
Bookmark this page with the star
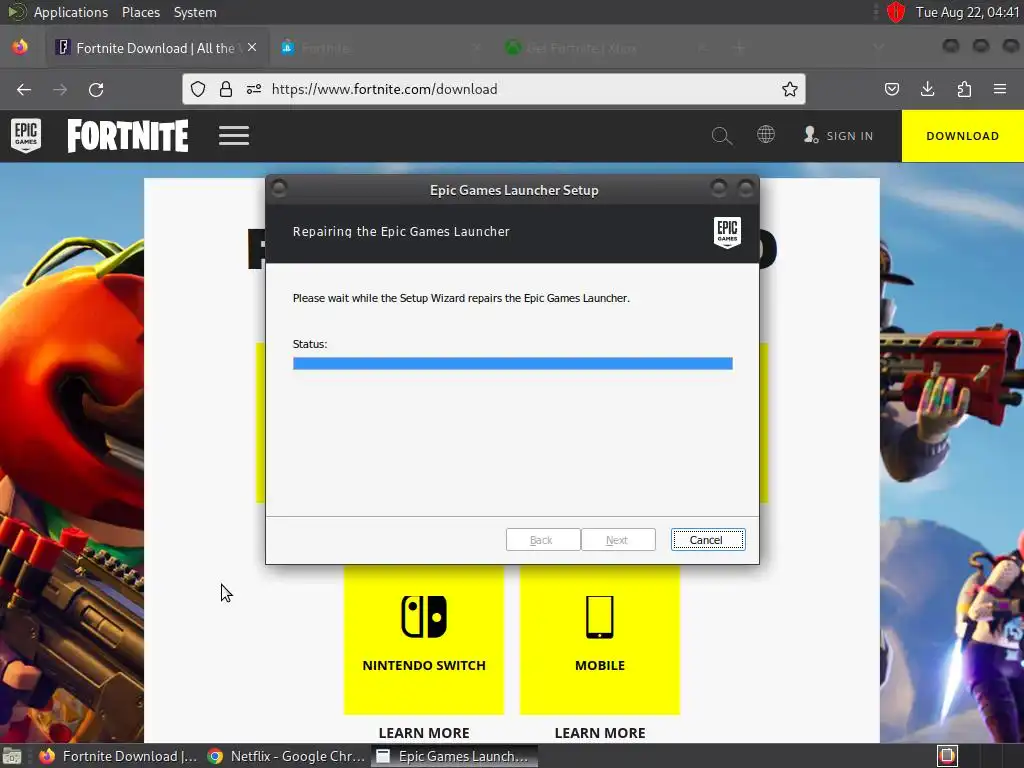click(x=790, y=89)
